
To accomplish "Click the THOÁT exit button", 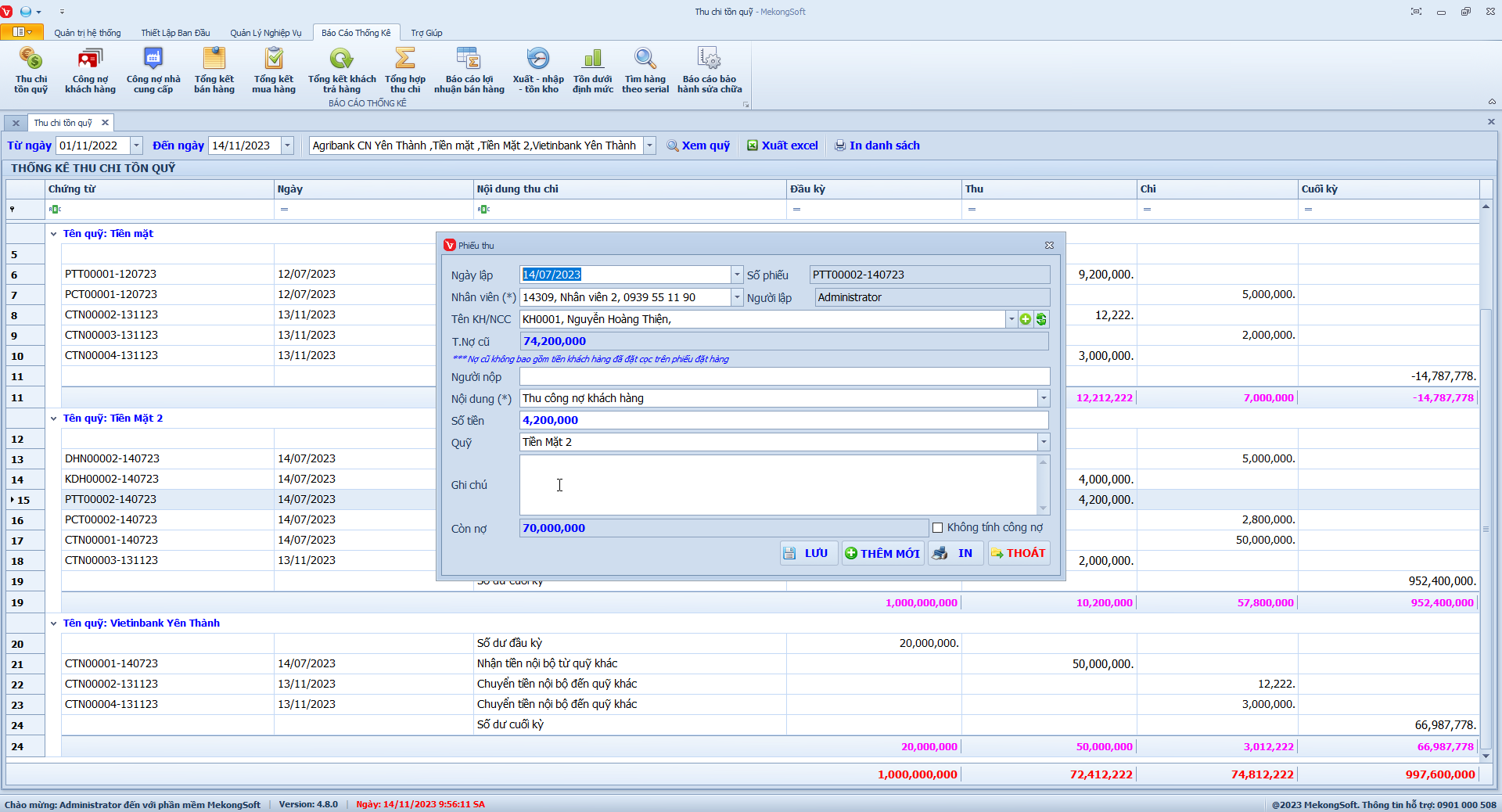I will (1018, 553).
